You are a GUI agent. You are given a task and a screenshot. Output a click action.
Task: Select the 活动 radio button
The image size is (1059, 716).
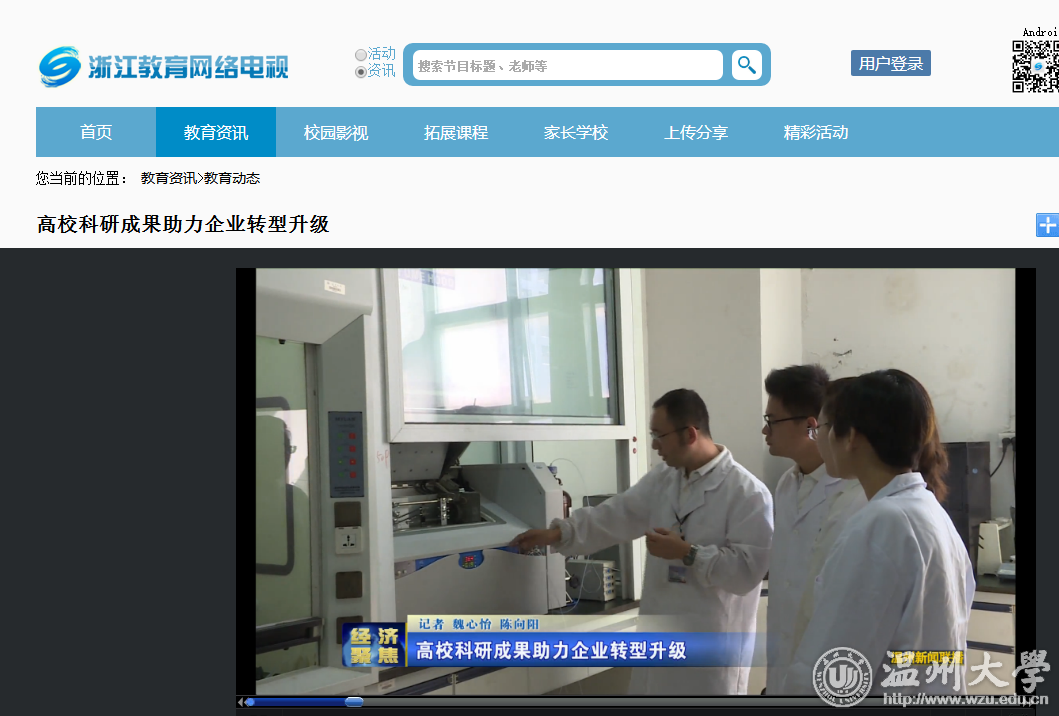[361, 55]
